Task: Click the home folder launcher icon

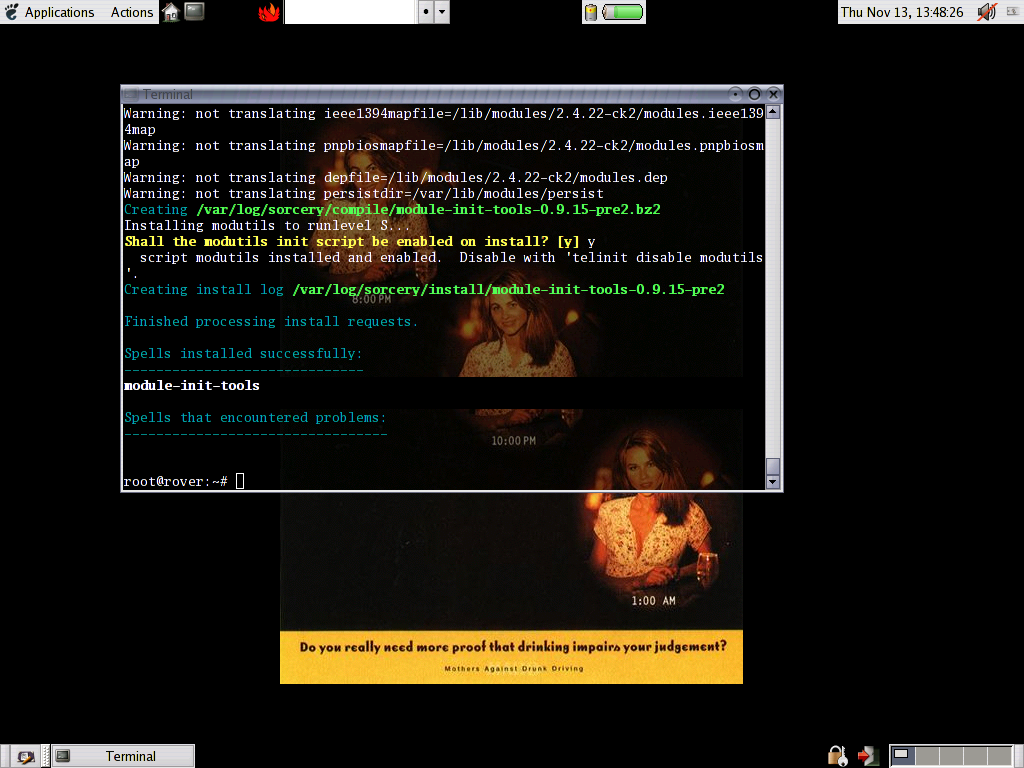Action: (171, 12)
